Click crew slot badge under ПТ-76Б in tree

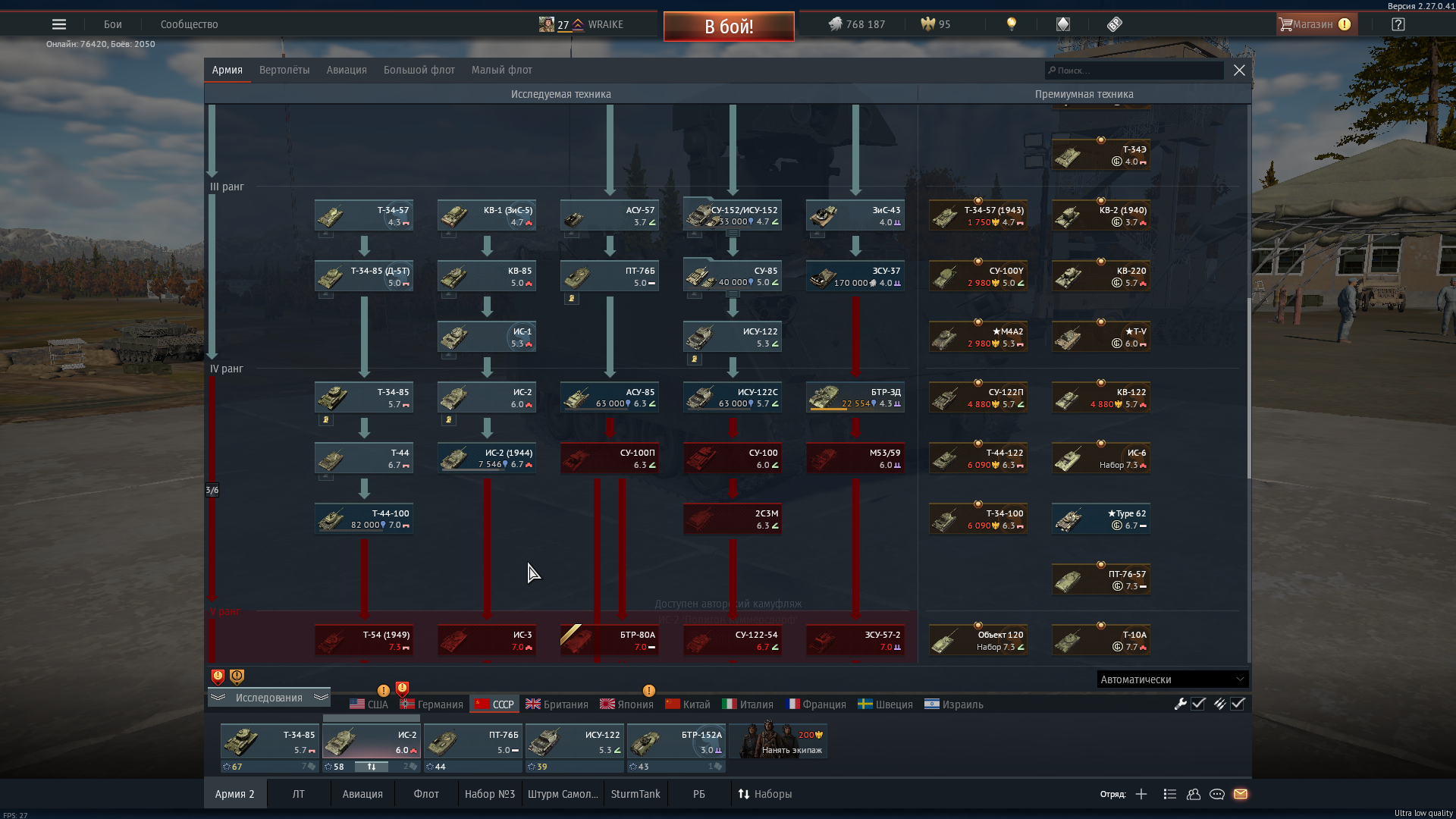[572, 299]
